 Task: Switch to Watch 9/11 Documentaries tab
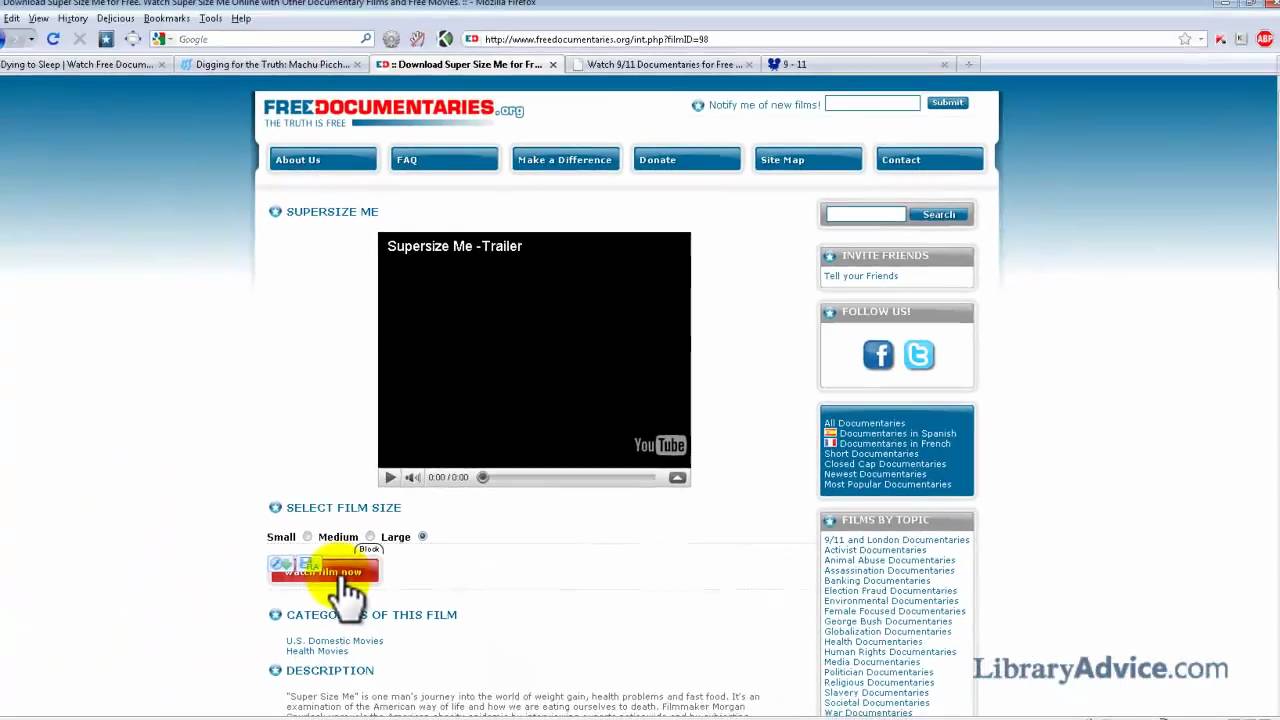[664, 64]
